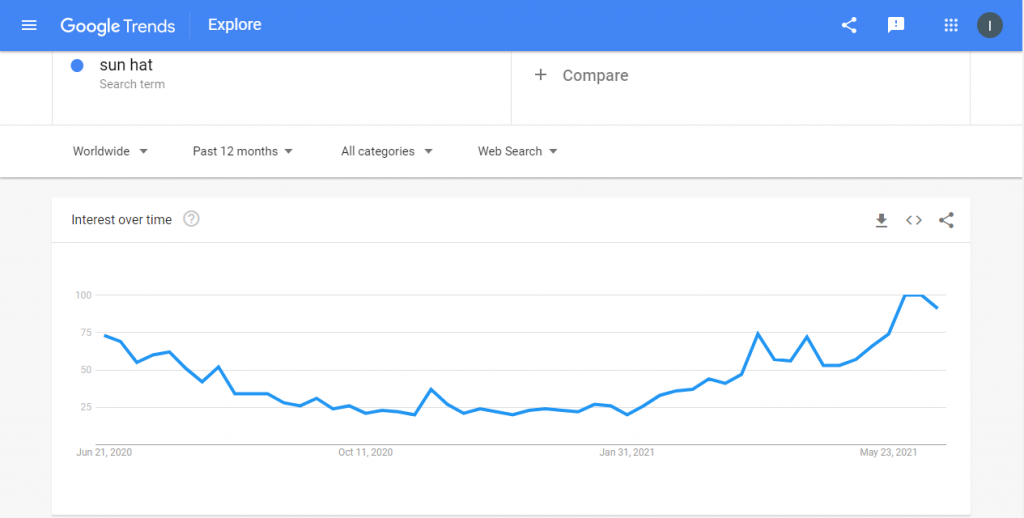The height and width of the screenshot is (518, 1024).
Task: Open the Web Search type dropdown
Action: (x=517, y=151)
